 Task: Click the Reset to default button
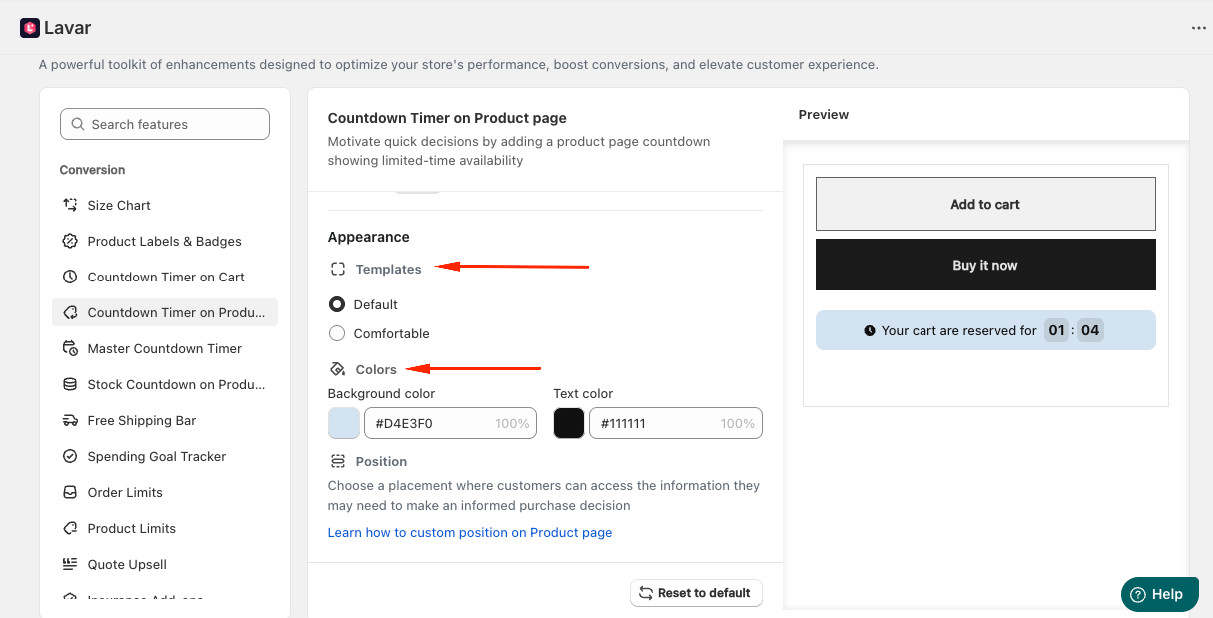pyautogui.click(x=696, y=593)
